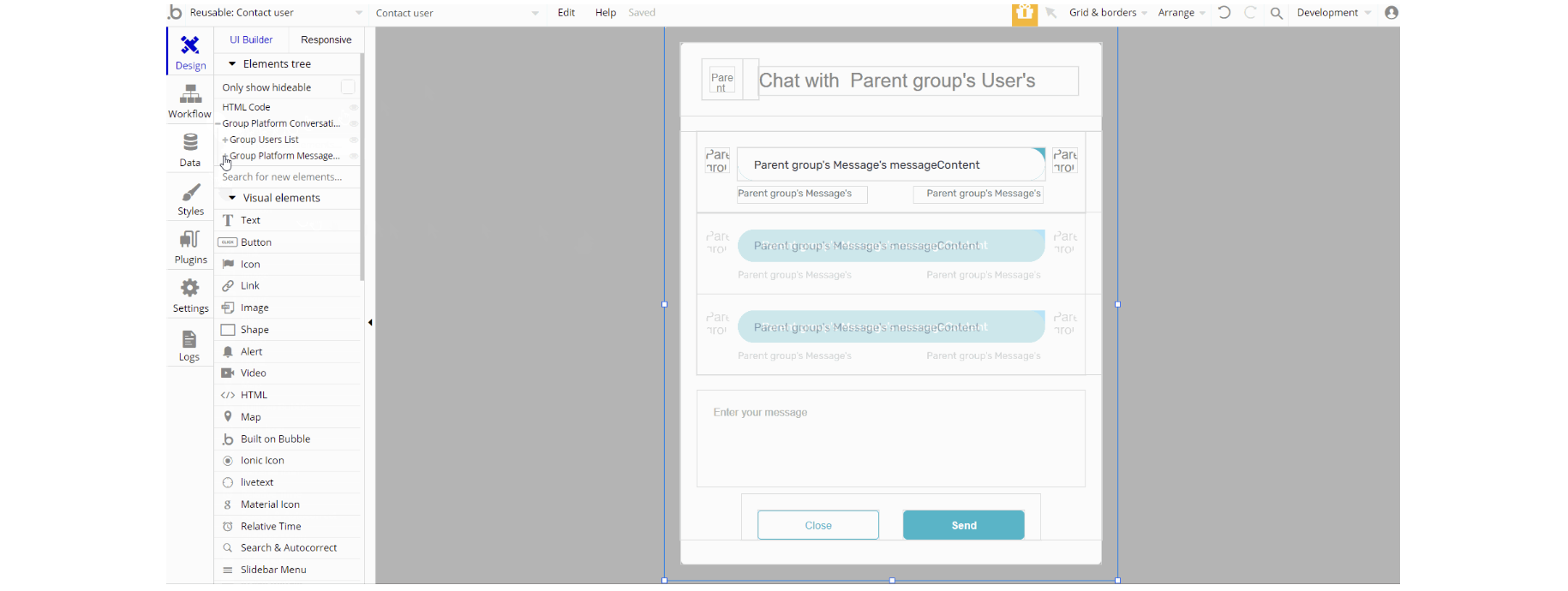This screenshot has width=1568, height=591.
Task: Open the Edit menu
Action: [x=566, y=13]
